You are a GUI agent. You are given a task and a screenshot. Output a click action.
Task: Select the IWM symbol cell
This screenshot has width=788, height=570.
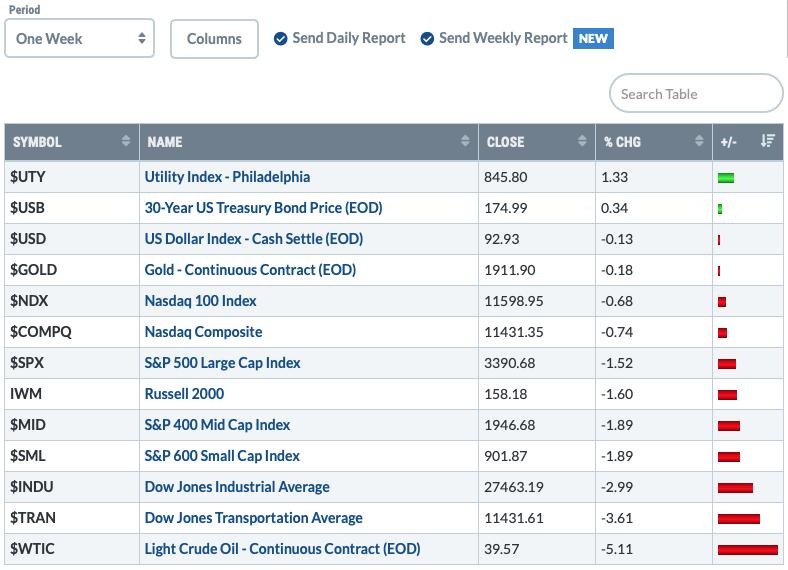click(72, 394)
